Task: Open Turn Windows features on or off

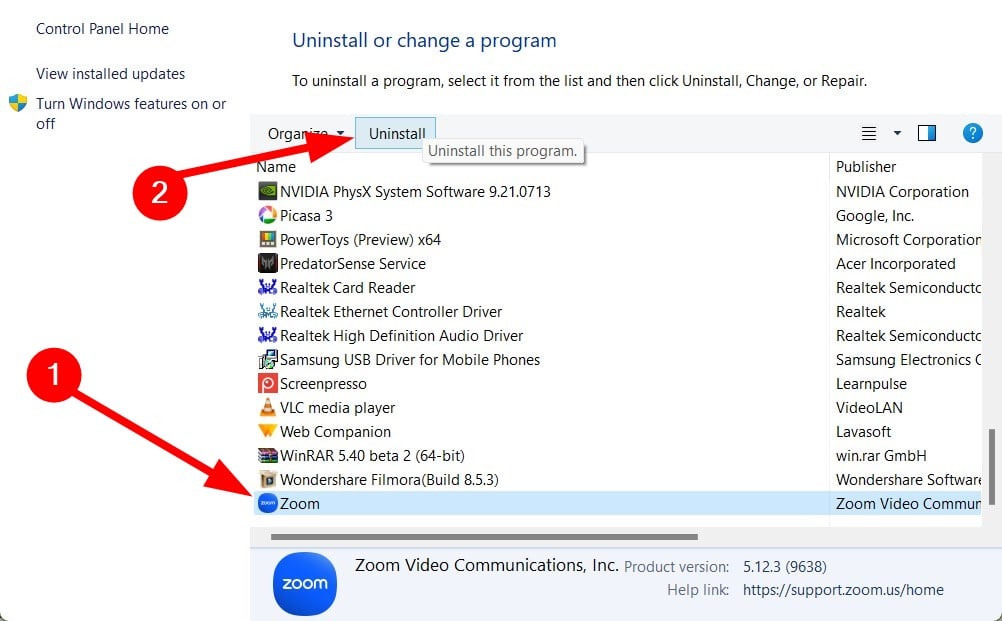Action: pyautogui.click(x=131, y=113)
